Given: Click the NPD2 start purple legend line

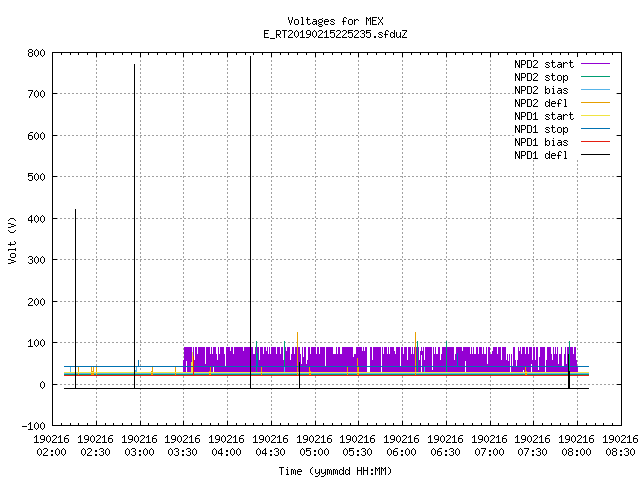Looking at the screenshot, I should click(x=595, y=64).
